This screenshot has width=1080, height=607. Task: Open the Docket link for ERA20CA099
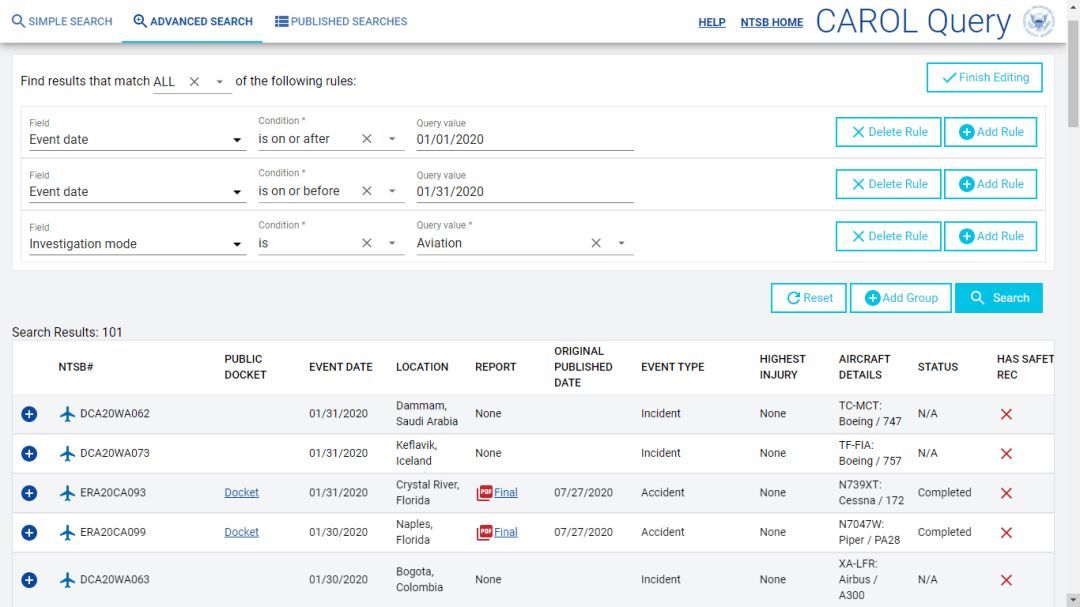[x=241, y=532]
